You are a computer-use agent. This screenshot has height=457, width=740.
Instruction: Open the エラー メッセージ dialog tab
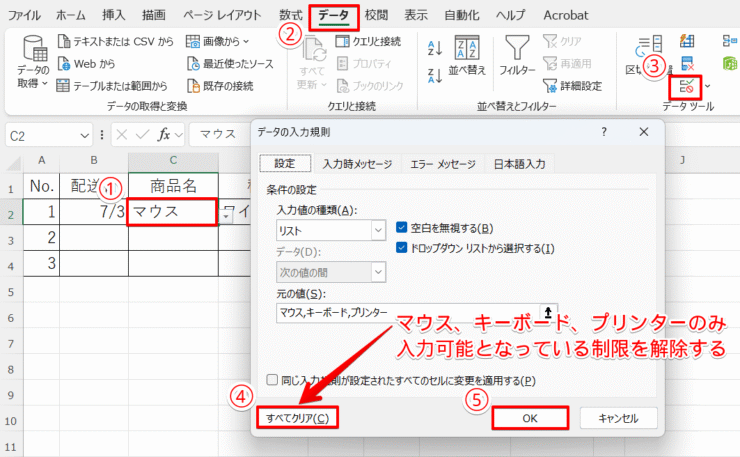(443, 164)
